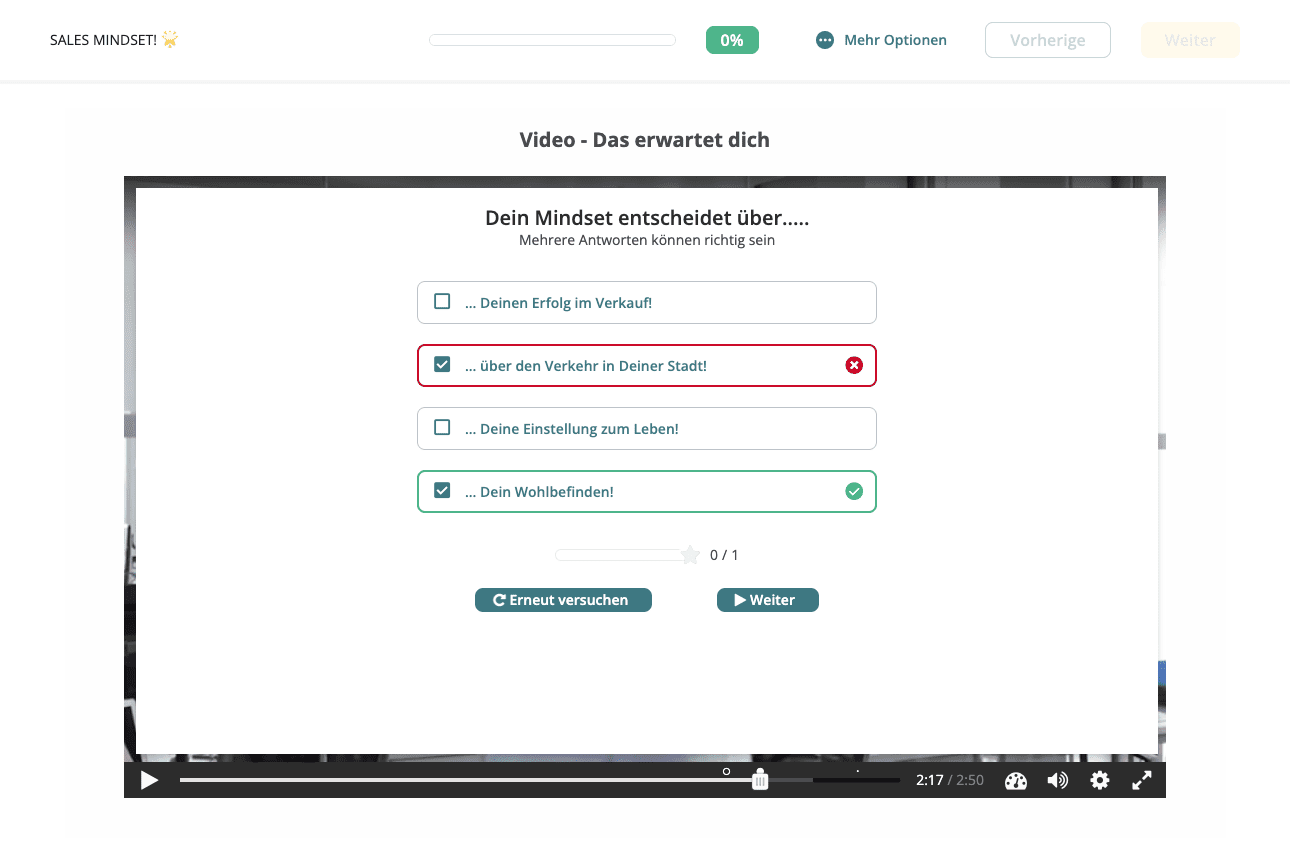Click the question Dein Mindset entscheidet über
1290x860 pixels.
(647, 218)
